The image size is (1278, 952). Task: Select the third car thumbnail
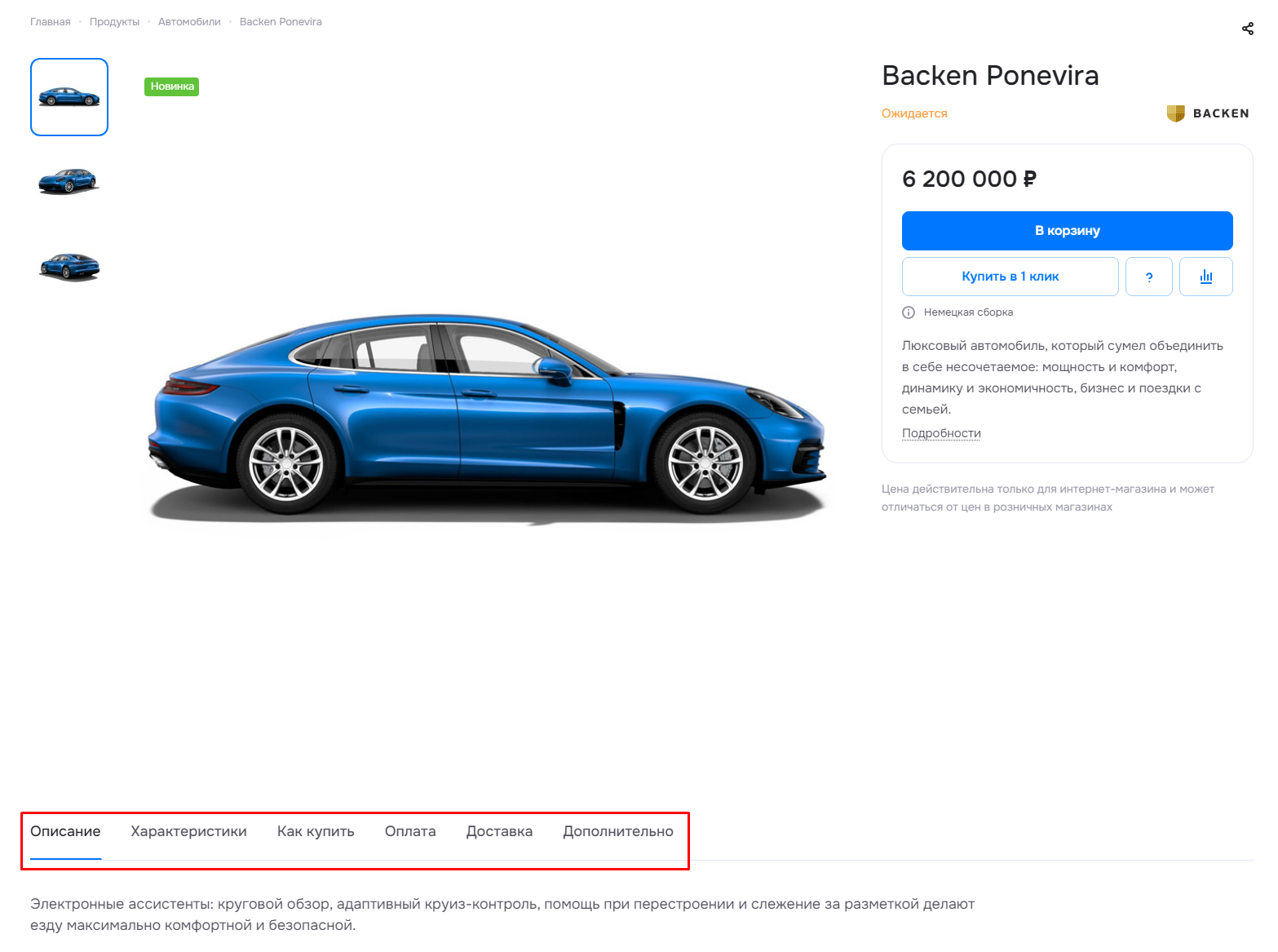coord(69,266)
